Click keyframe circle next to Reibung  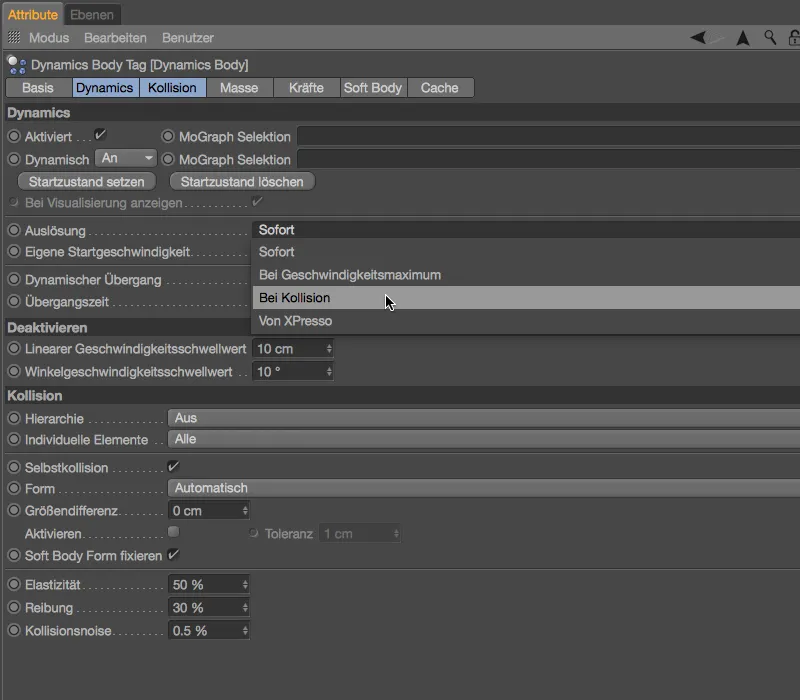click(x=14, y=608)
